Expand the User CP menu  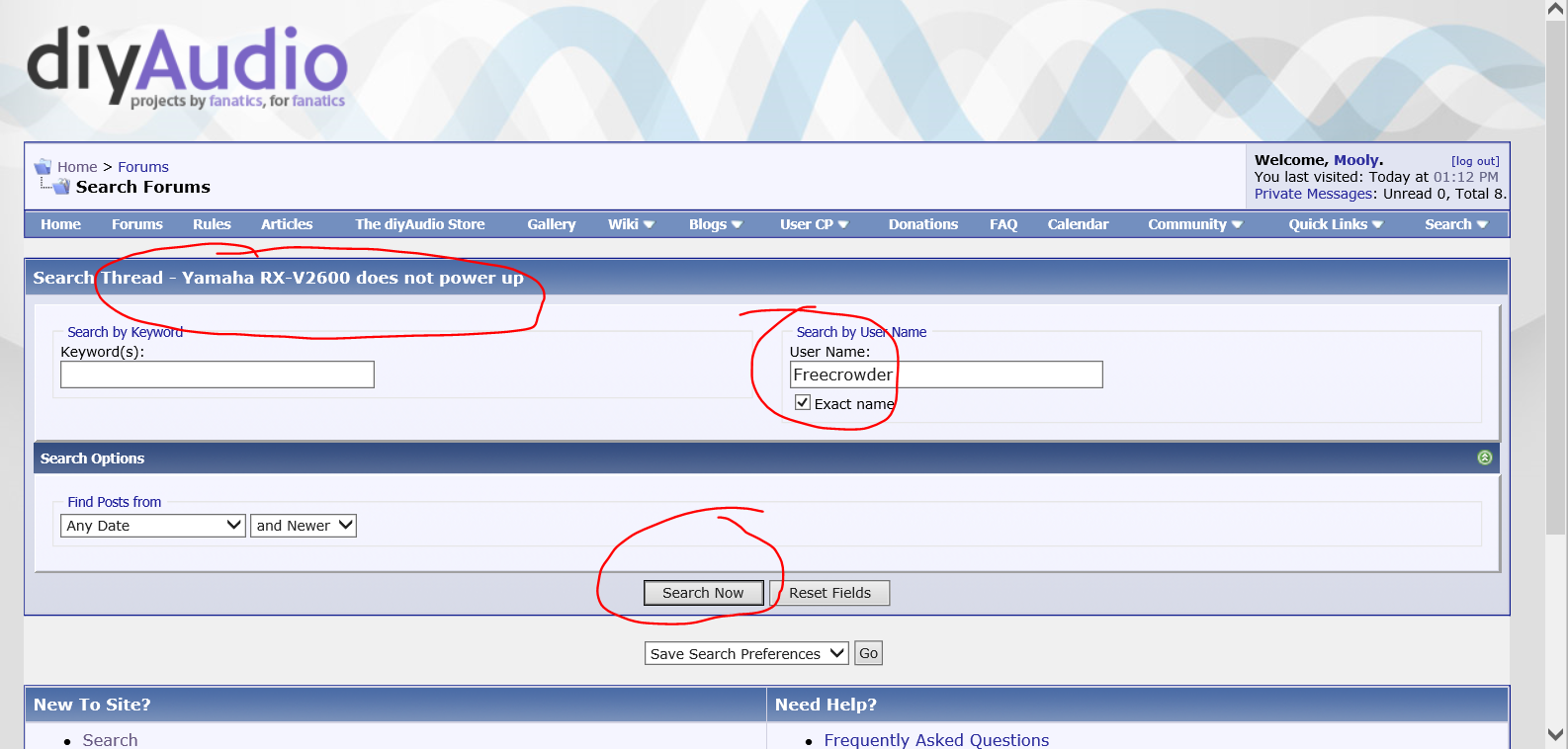click(x=814, y=224)
